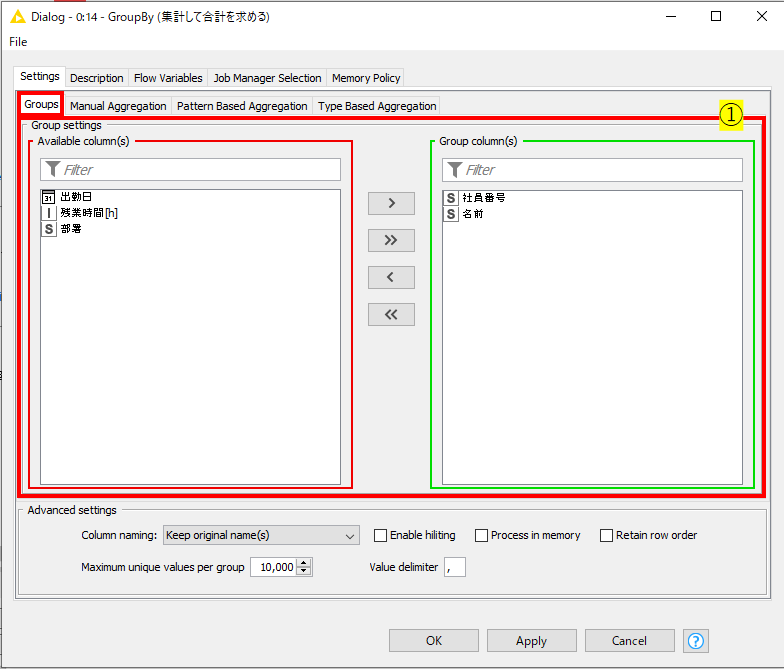Open the Memory Policy tab
Image resolution: width=784 pixels, height=669 pixels.
tap(366, 78)
